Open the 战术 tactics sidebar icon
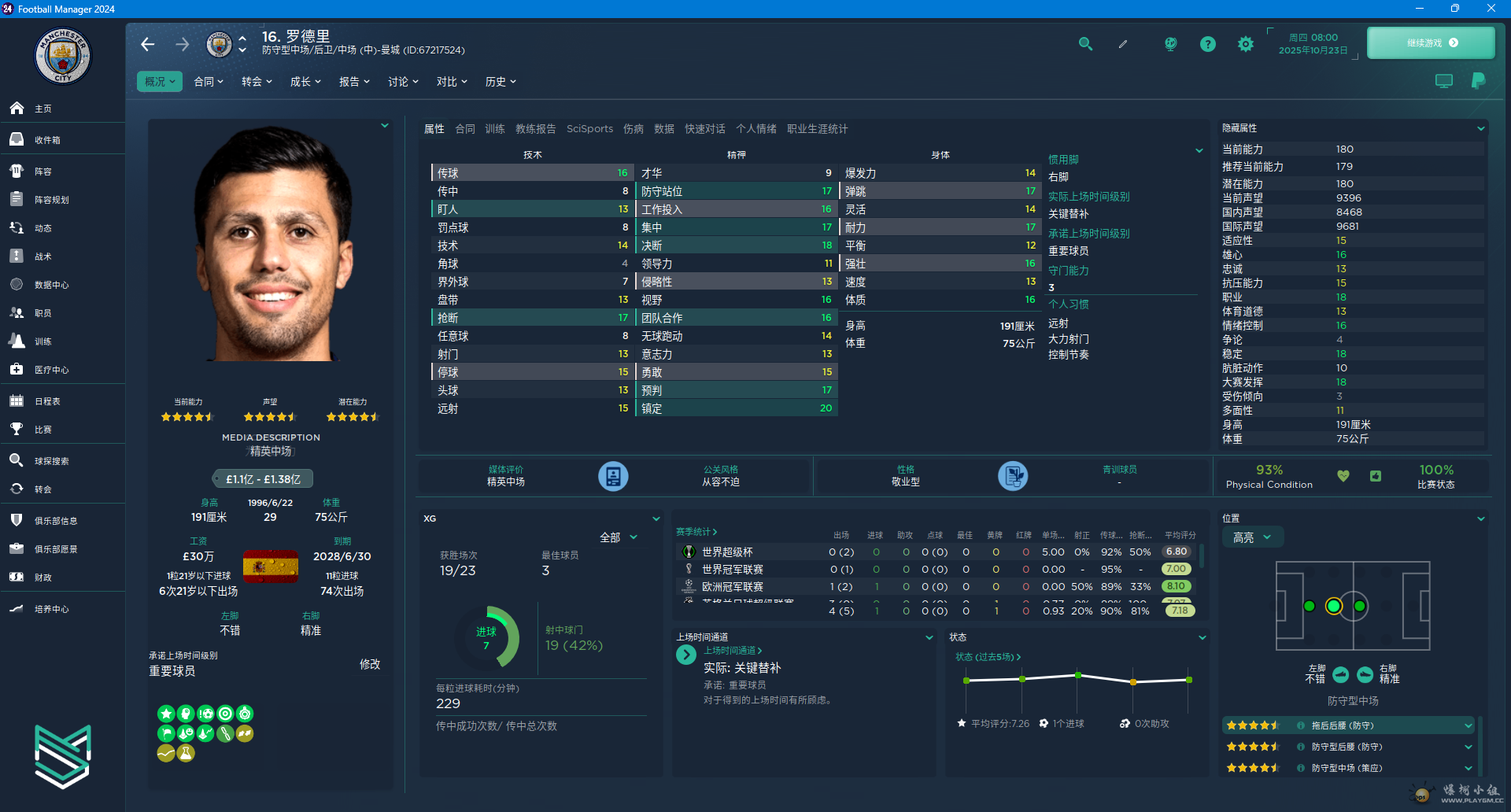 coord(17,256)
